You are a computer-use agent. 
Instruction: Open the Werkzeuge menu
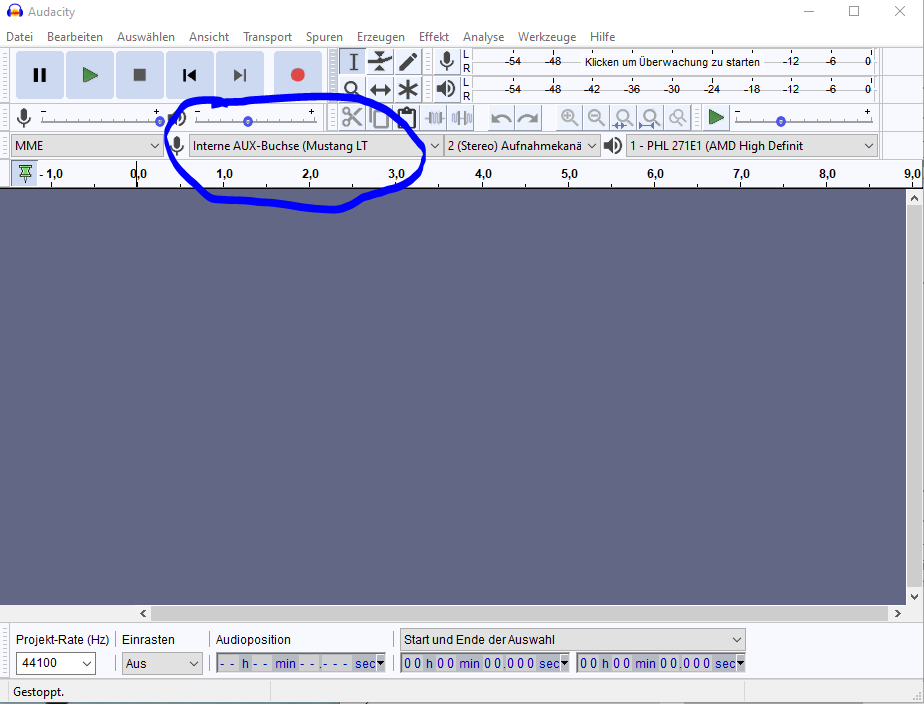click(x=547, y=37)
